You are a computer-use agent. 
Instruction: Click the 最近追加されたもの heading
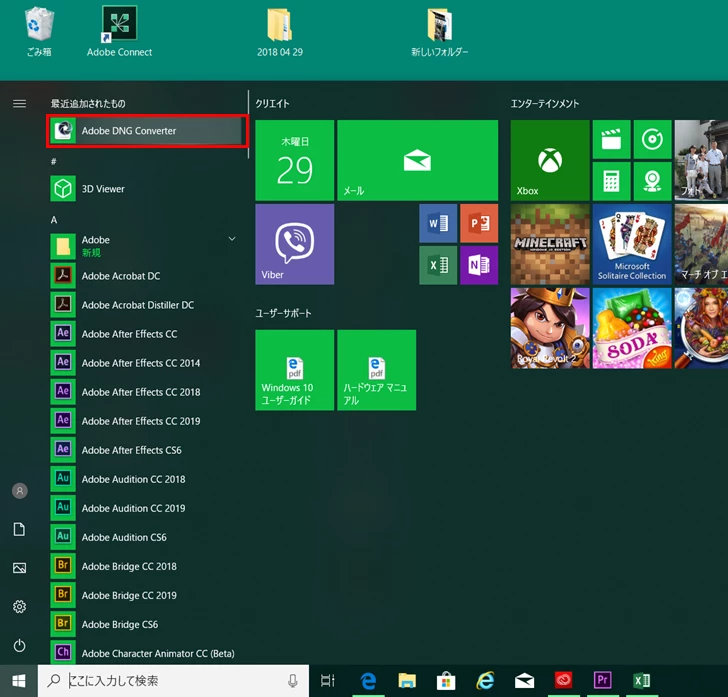[88, 104]
